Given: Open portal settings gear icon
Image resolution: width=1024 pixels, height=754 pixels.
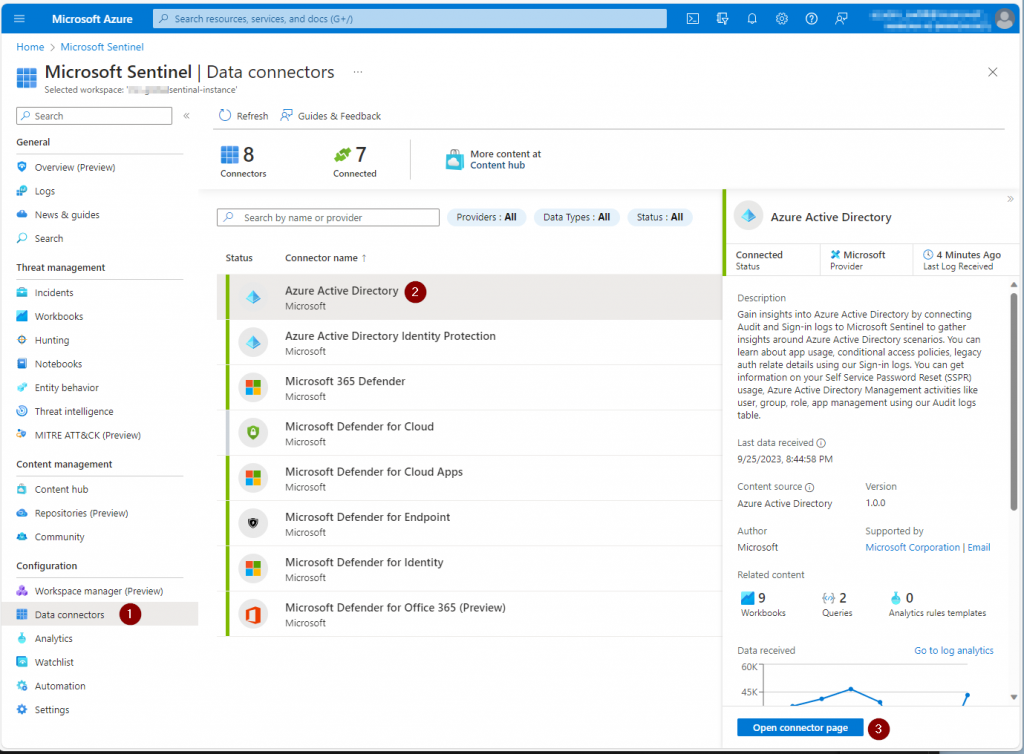Looking at the screenshot, I should [x=782, y=19].
